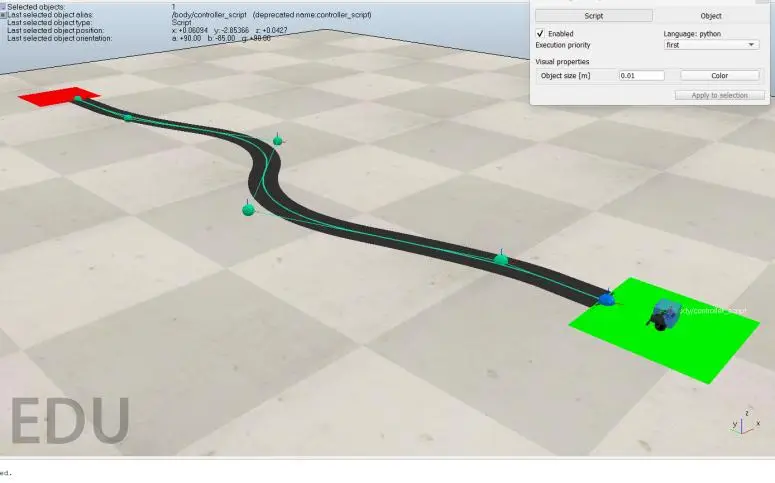Click the controller_script label beside the robot
Screen dimensions: 775x483
pos(713,310)
